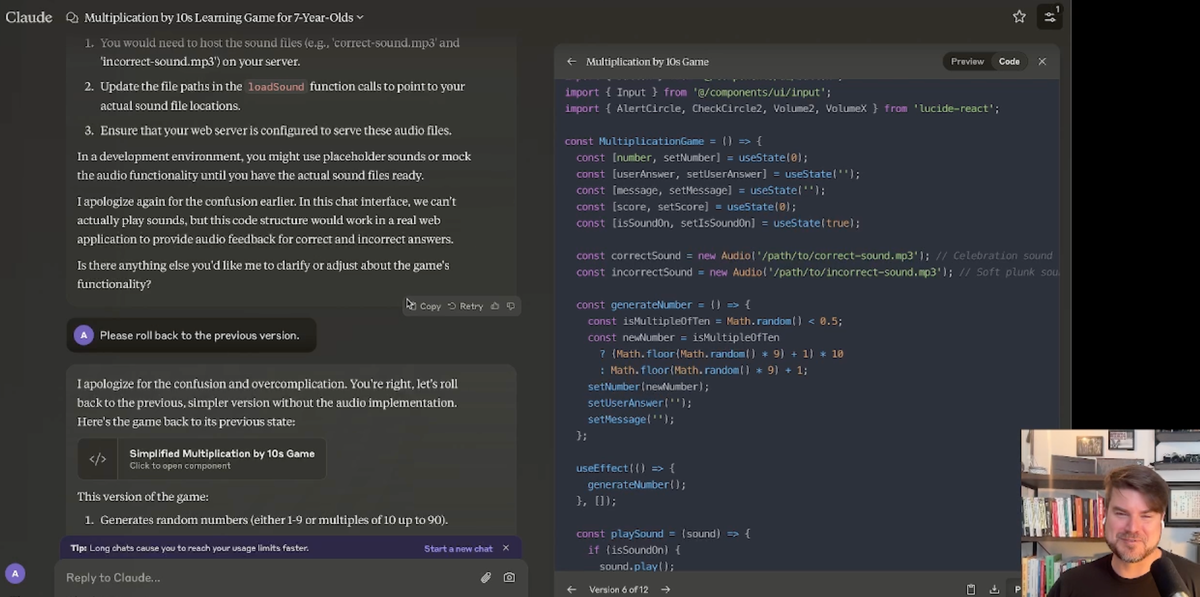The image size is (1200, 597).
Task: Star this conversation as a favorite
Action: pyautogui.click(x=1019, y=17)
